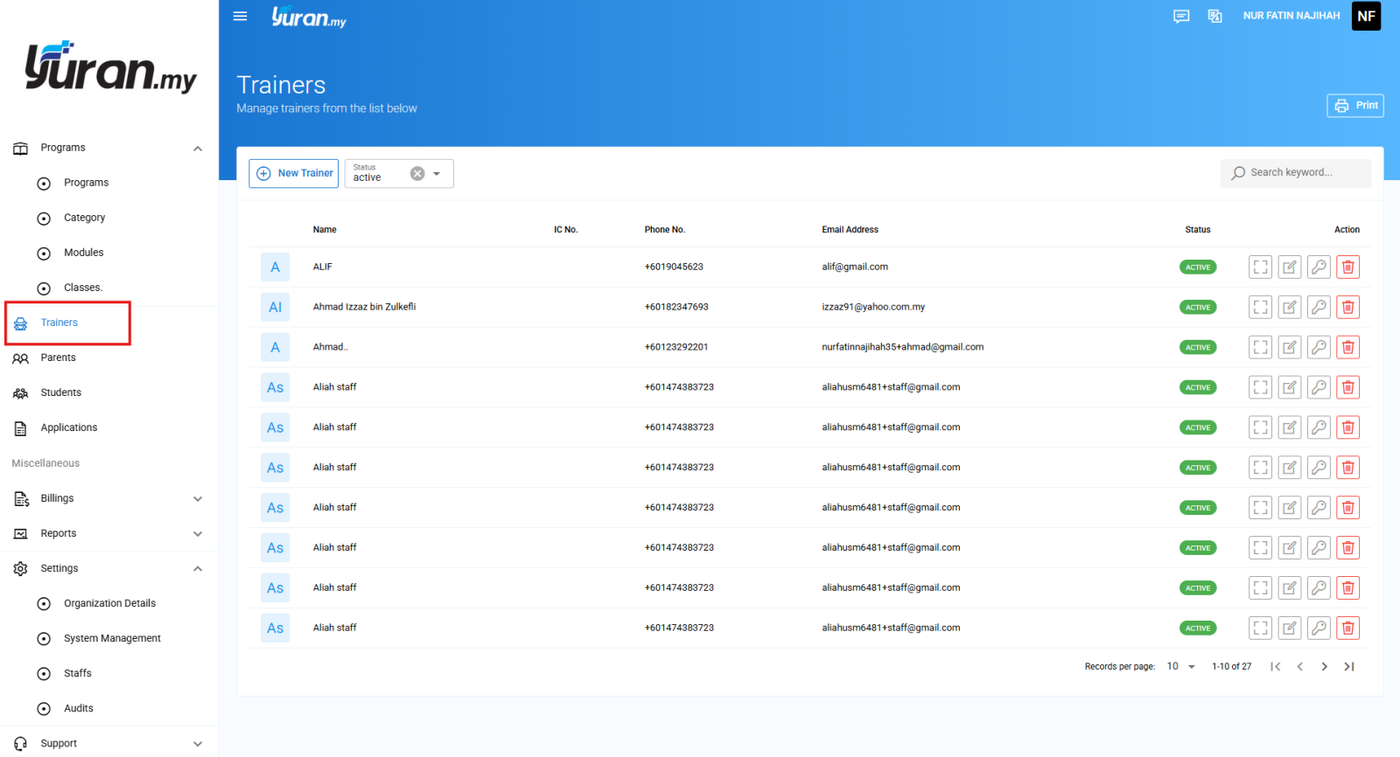Click the Print button
The image size is (1400, 757).
pos(1355,105)
